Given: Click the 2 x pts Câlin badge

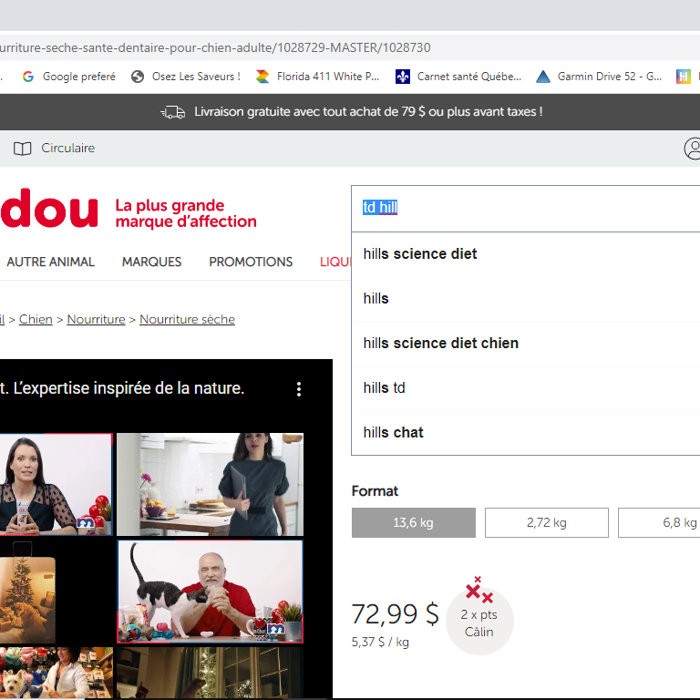Looking at the screenshot, I should coord(479,617).
